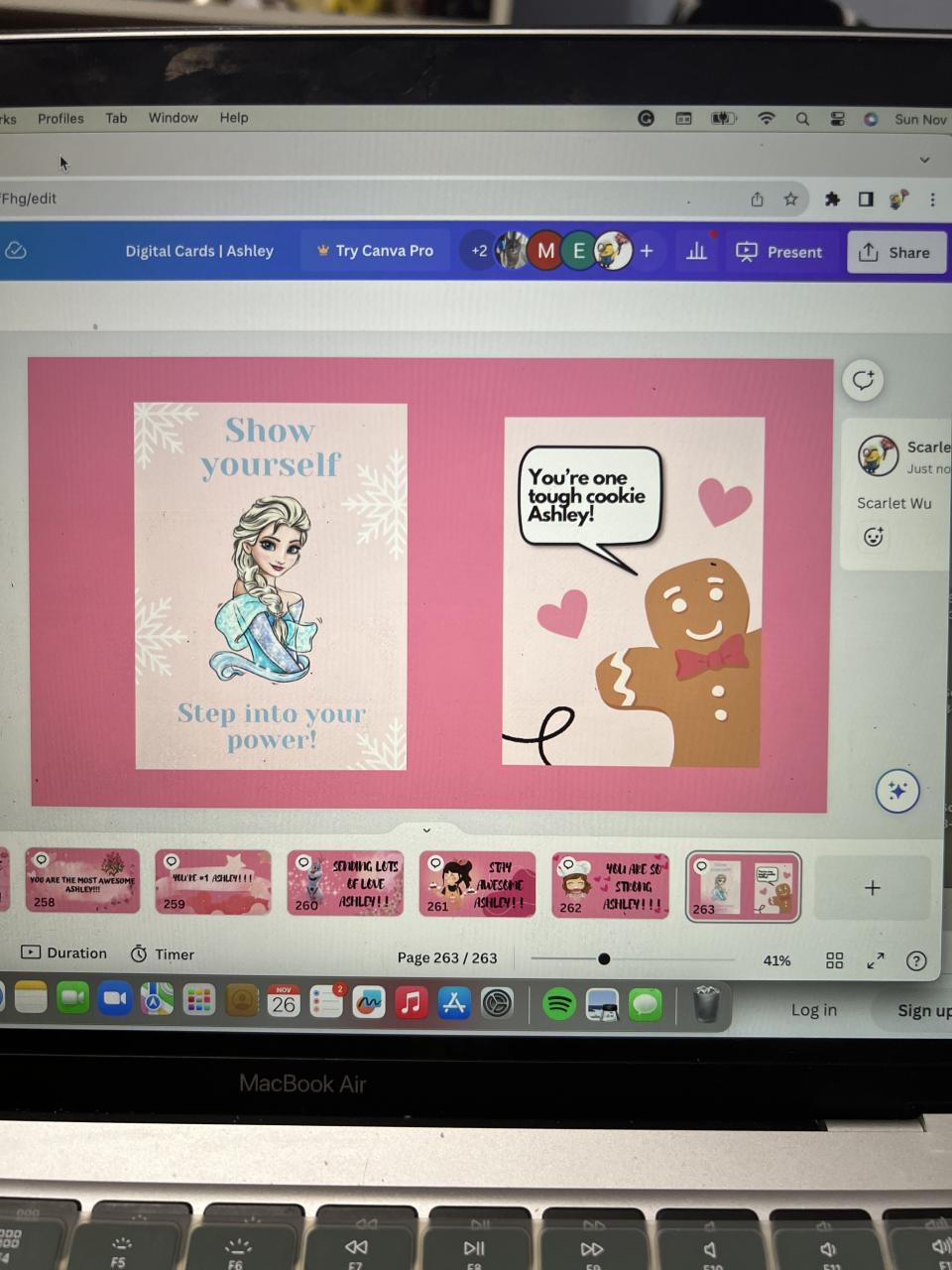952x1270 pixels.
Task: Open Control Center in menu bar
Action: click(838, 119)
